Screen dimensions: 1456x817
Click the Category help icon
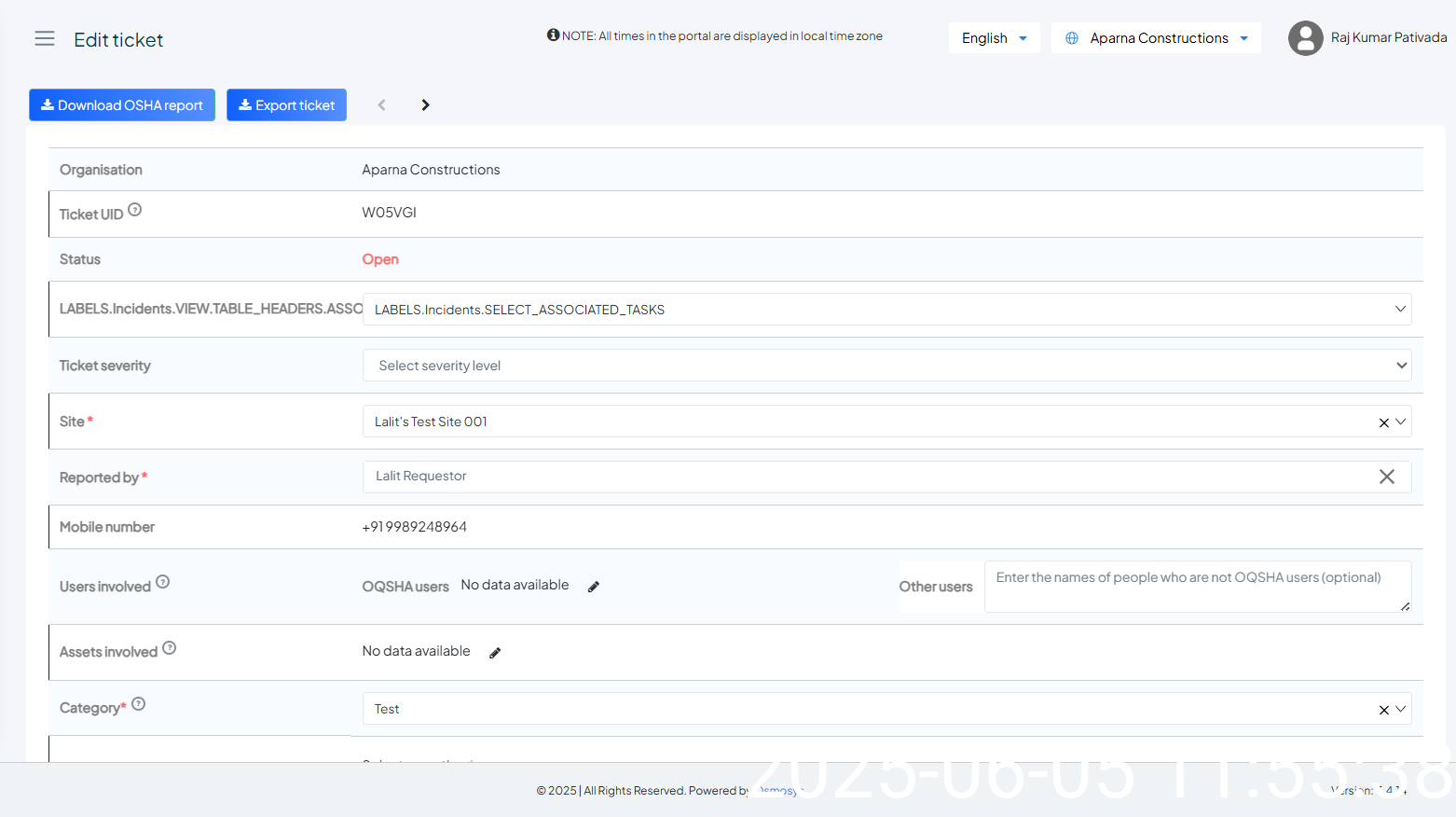pyautogui.click(x=139, y=704)
